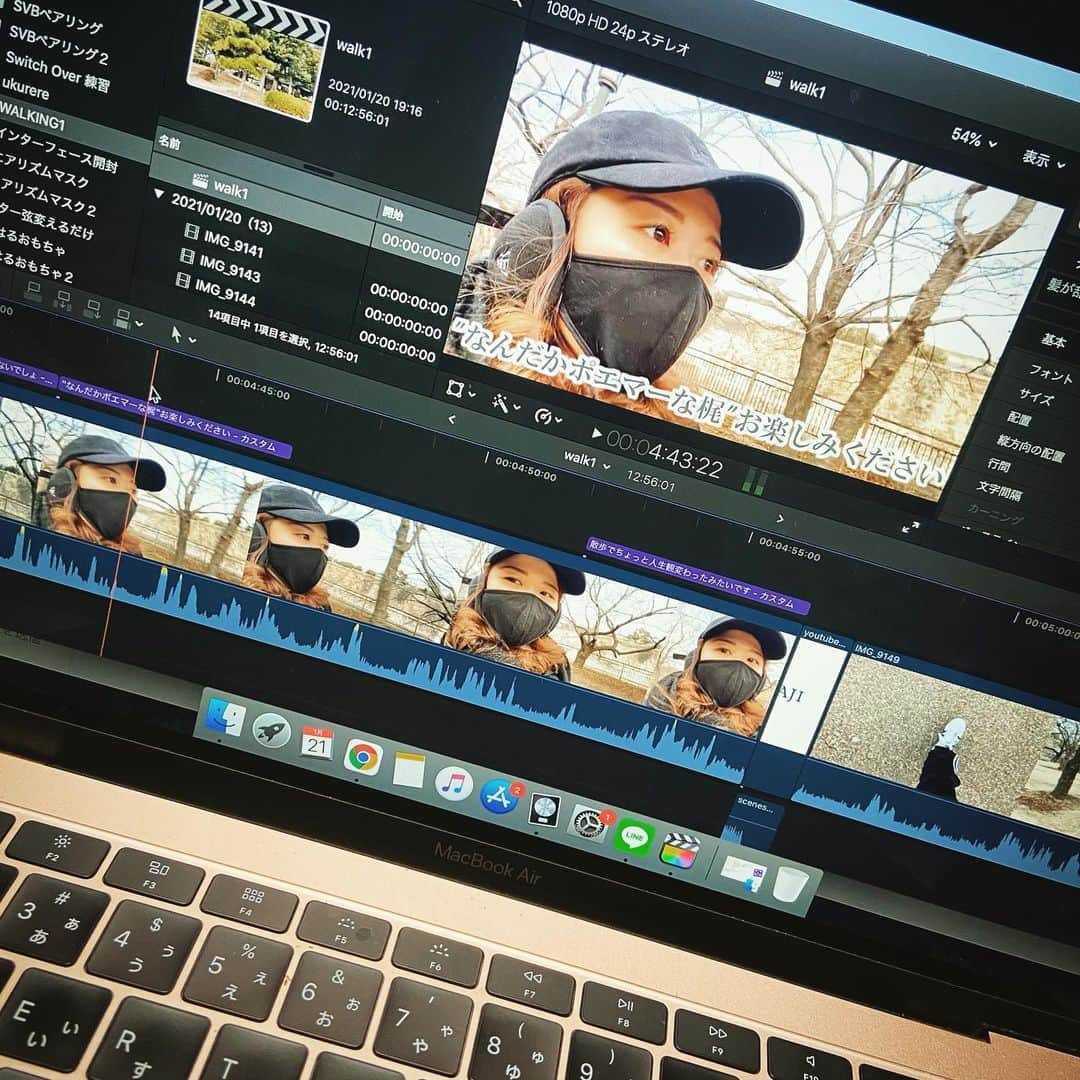Open System Preferences gear in Dock
This screenshot has width=1080, height=1080.
tap(590, 822)
